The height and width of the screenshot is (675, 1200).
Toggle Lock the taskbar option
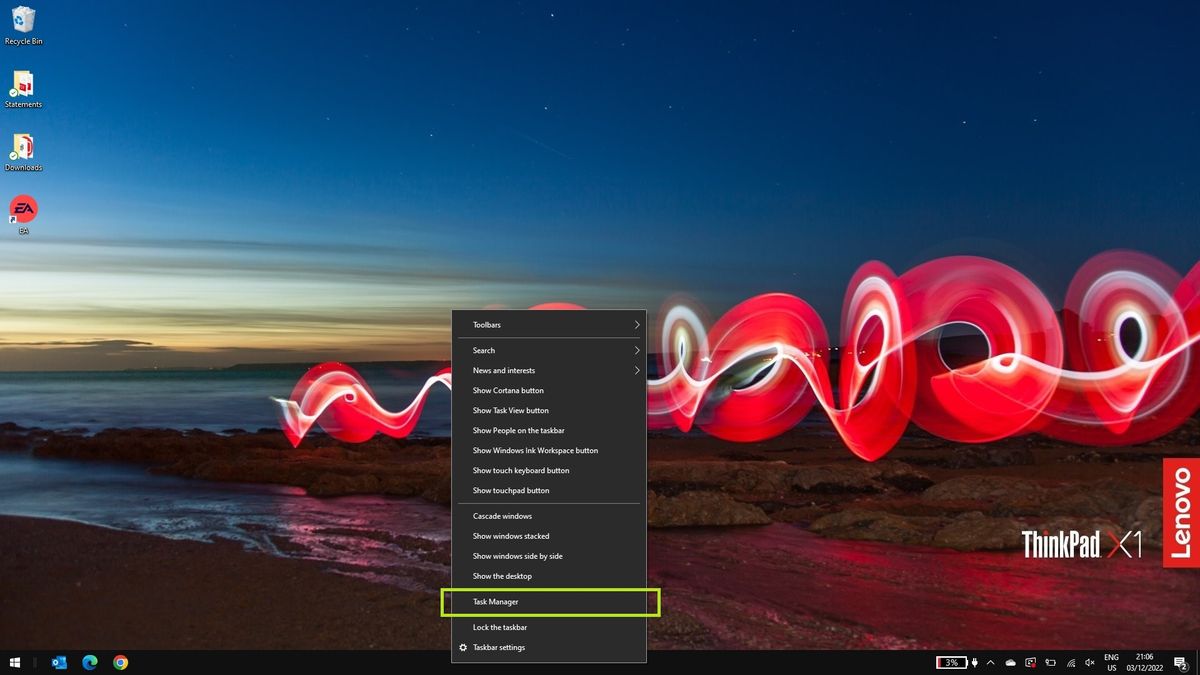(x=548, y=628)
